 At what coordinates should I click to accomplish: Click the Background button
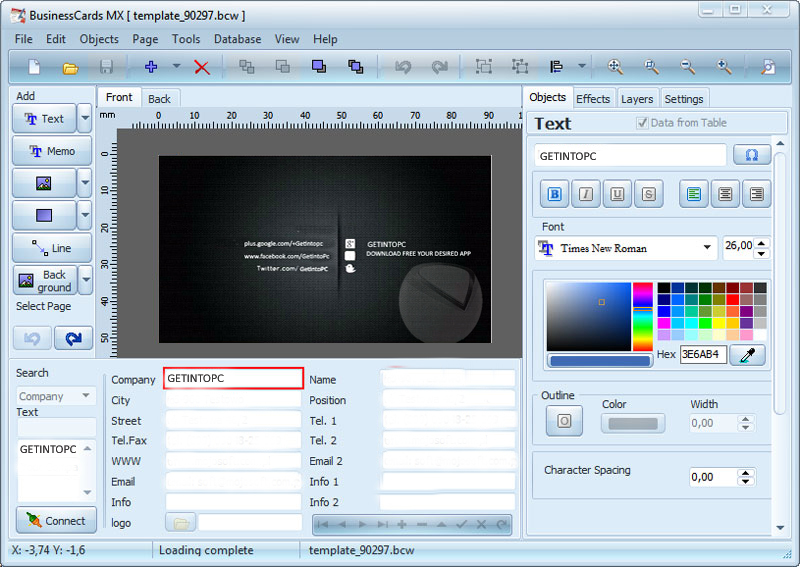tap(45, 280)
